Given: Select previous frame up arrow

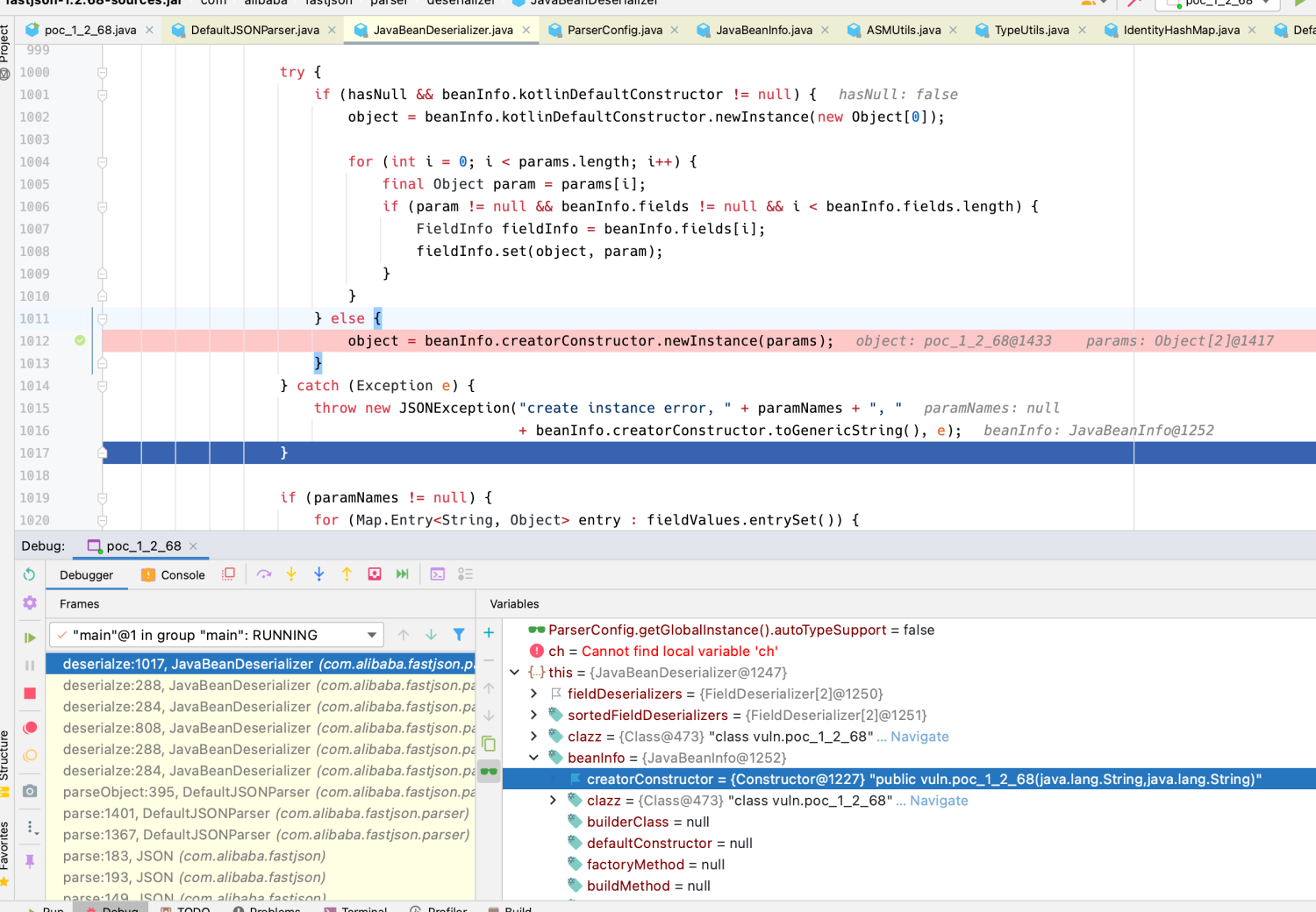Looking at the screenshot, I should [404, 635].
